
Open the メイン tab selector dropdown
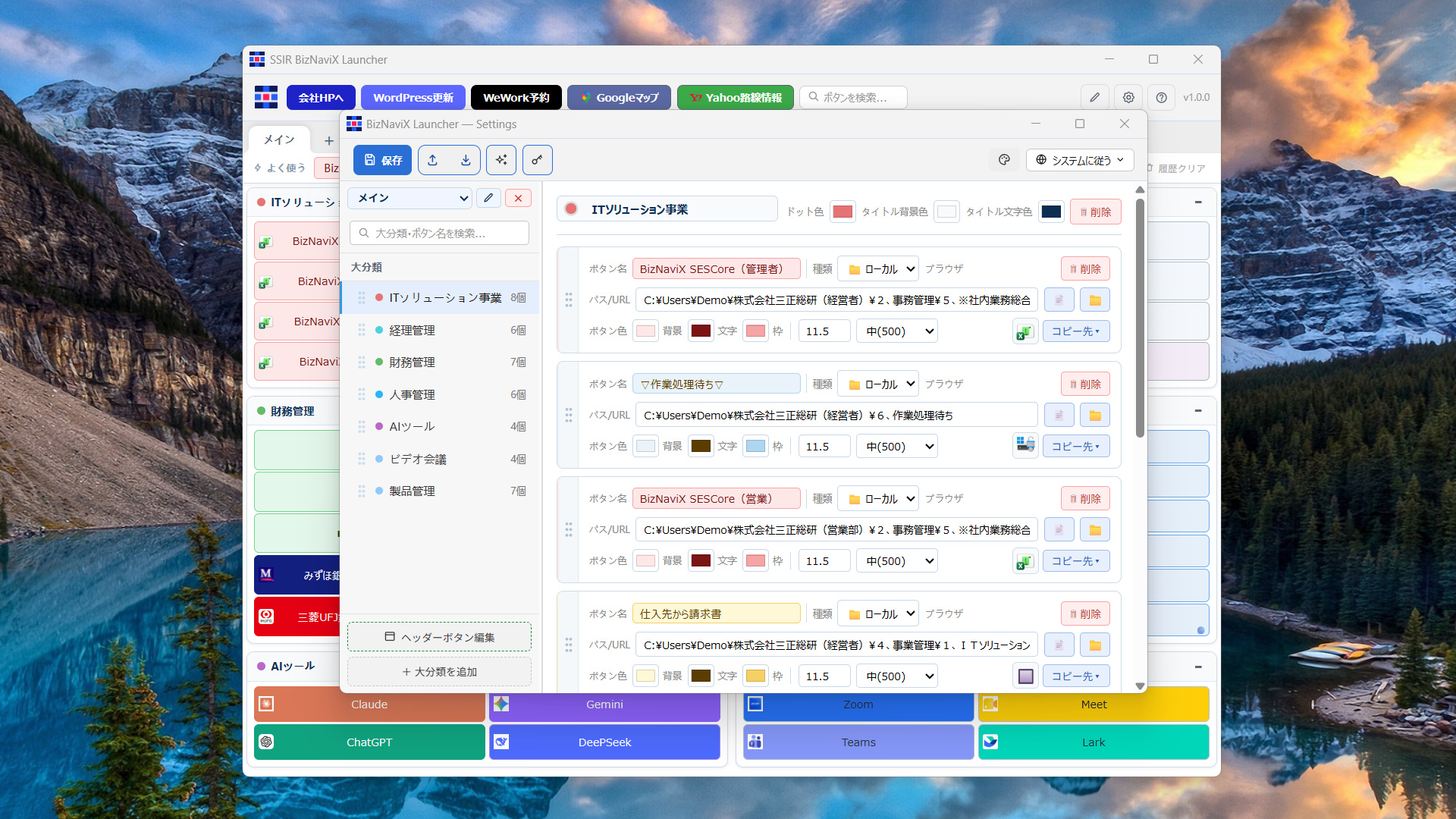[410, 198]
